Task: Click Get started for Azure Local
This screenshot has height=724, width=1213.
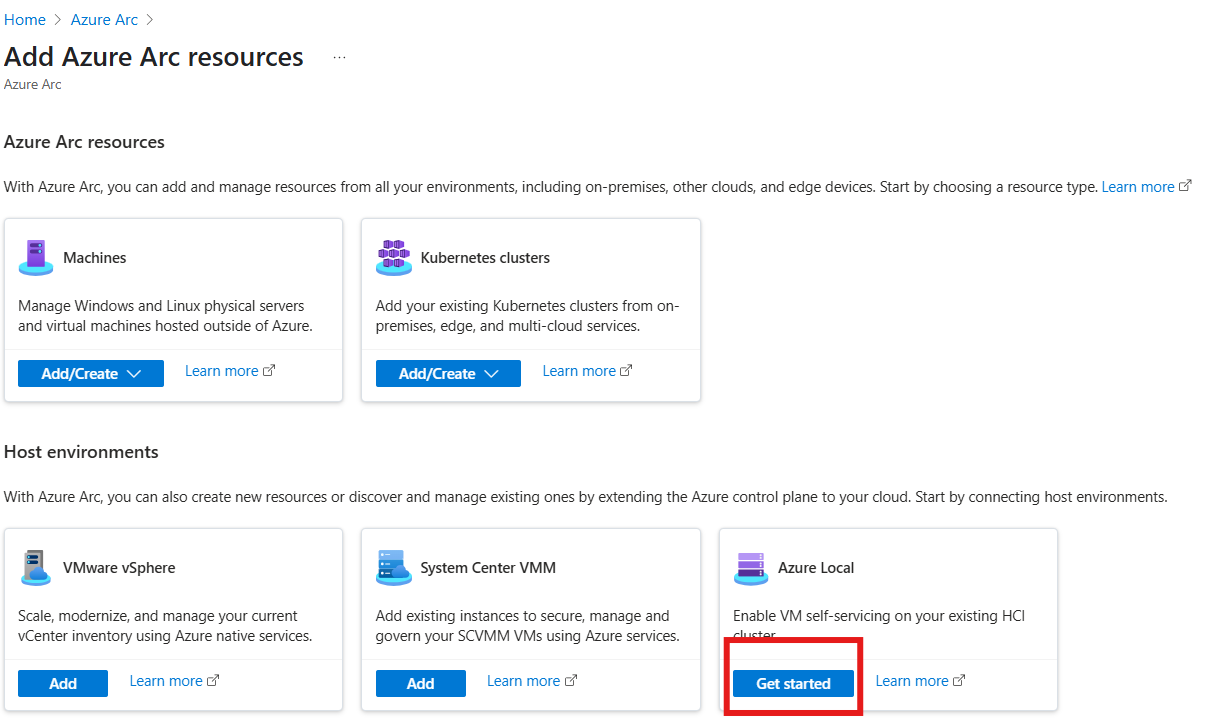Action: coord(794,684)
